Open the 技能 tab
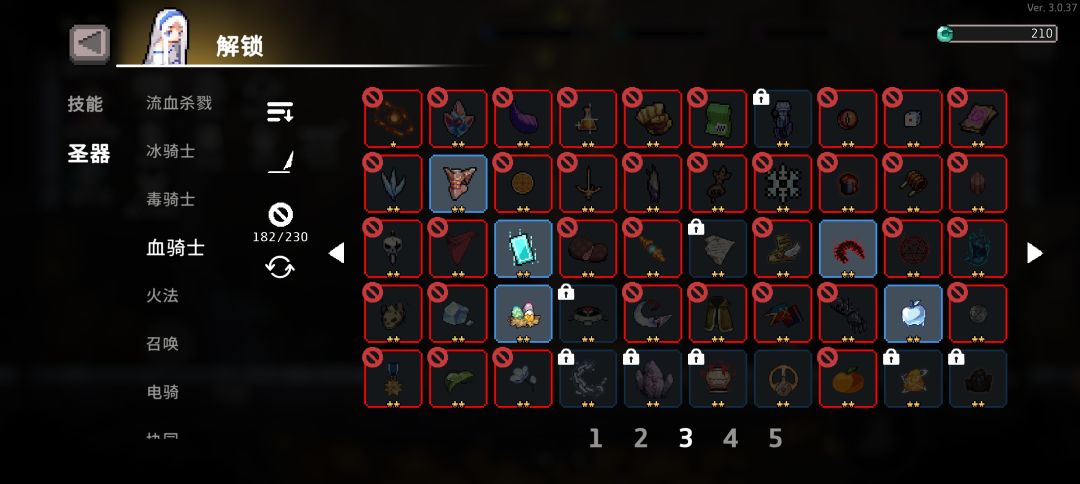Screen dimensions: 1080x484 [x=85, y=104]
